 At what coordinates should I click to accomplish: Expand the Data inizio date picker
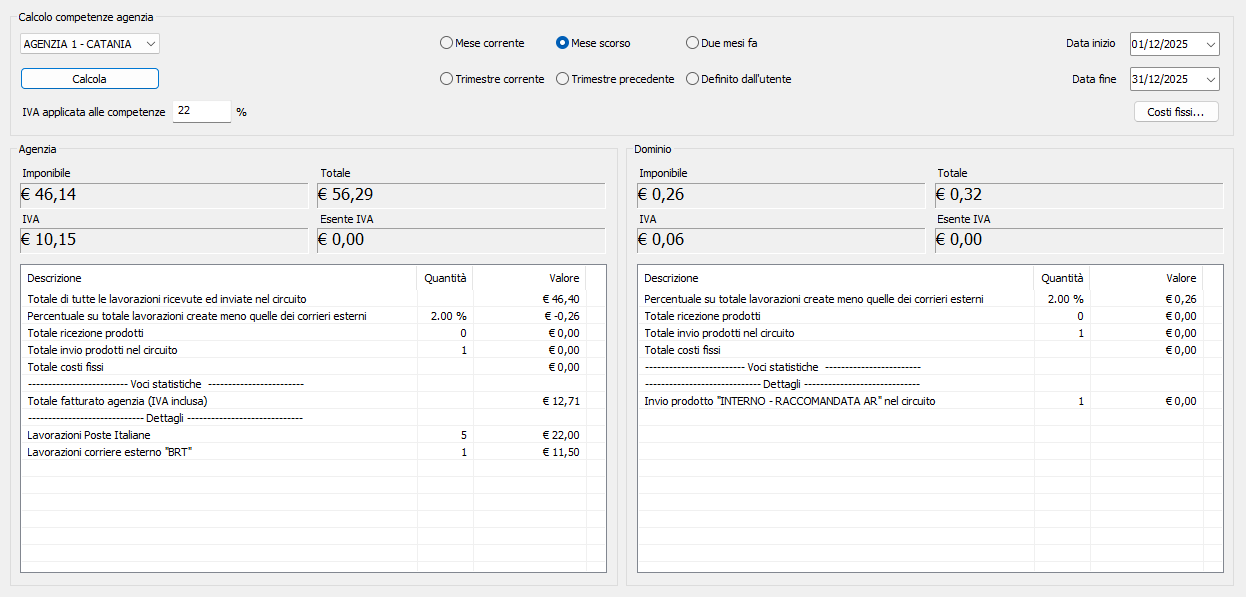coord(1212,44)
